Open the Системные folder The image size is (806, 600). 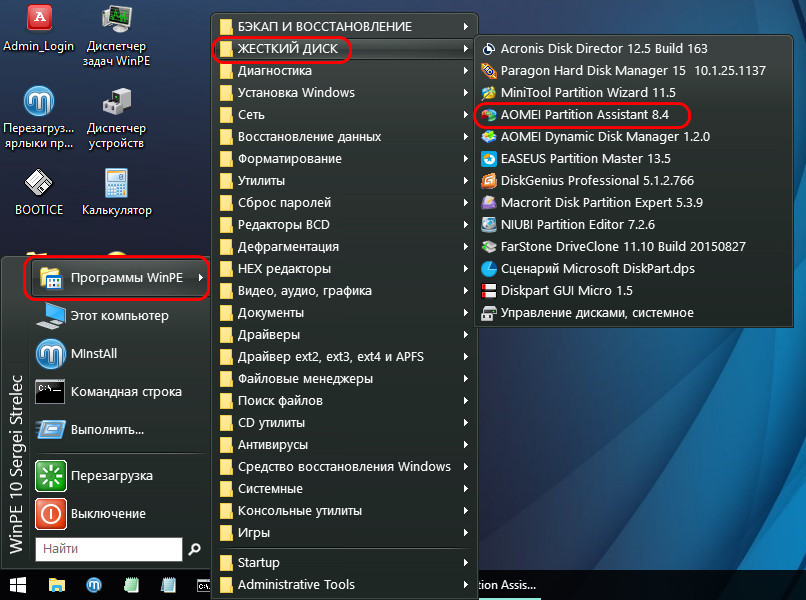[344, 489]
